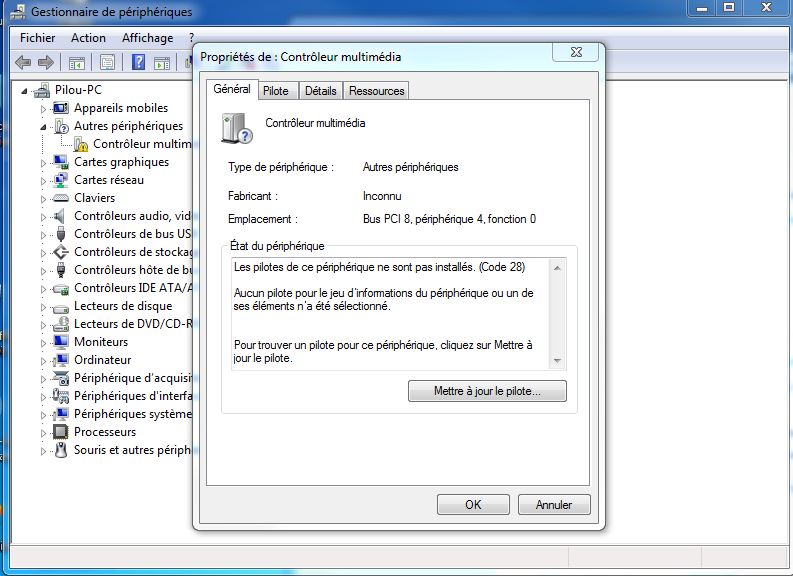Switch to the Pilote tab
This screenshot has width=793, height=576.
click(x=276, y=91)
